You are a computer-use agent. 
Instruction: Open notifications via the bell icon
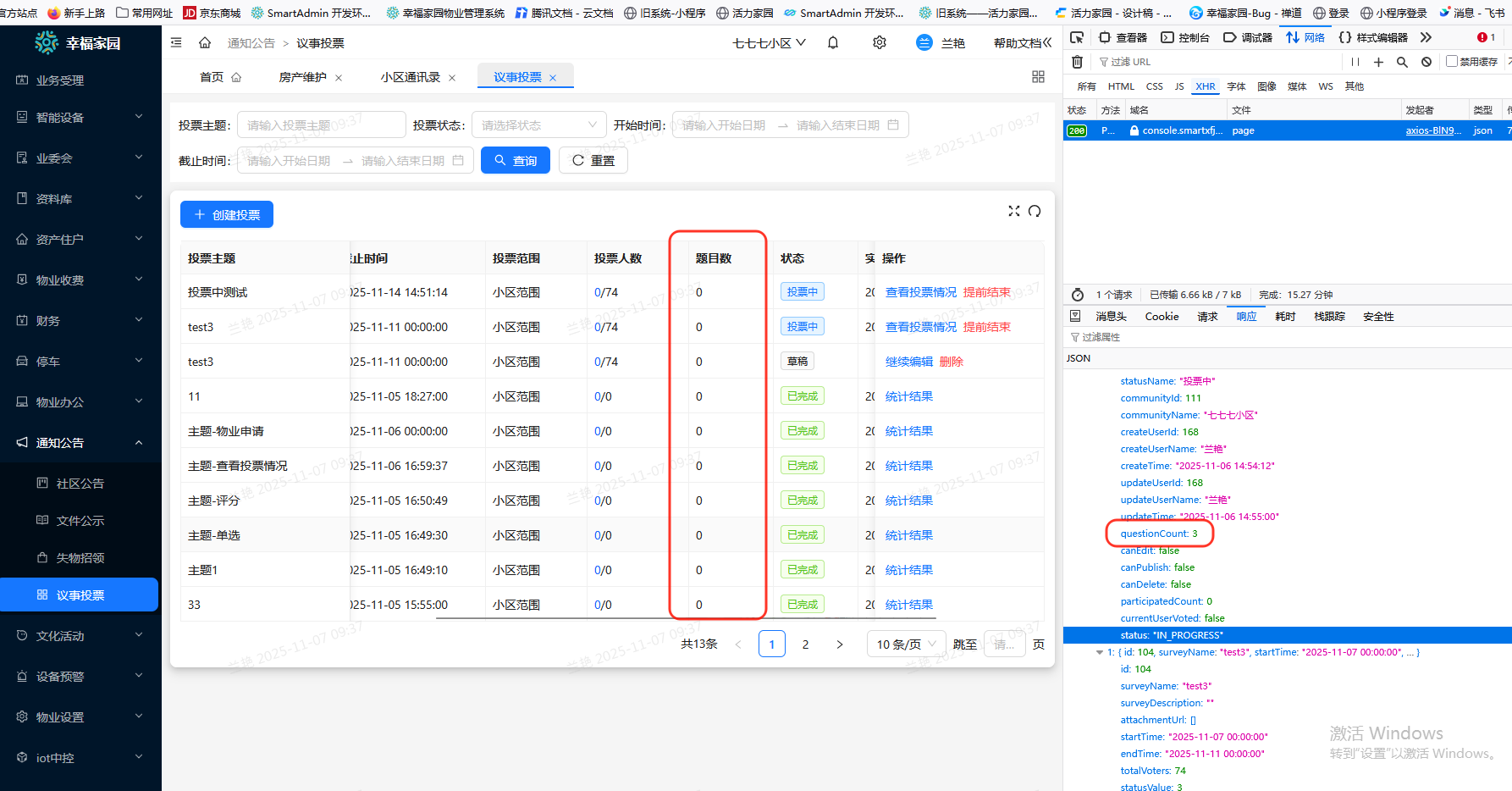click(832, 42)
